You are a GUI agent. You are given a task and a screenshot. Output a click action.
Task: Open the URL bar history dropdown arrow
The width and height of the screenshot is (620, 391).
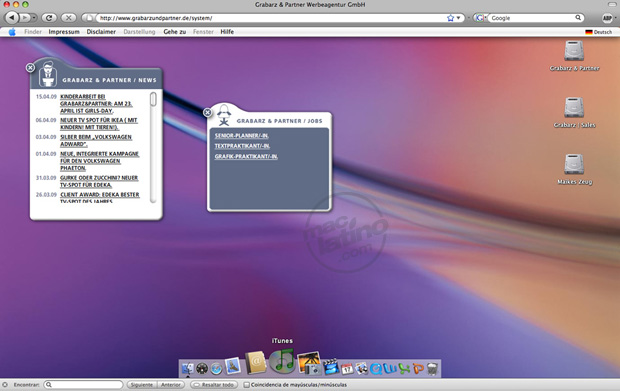[x=459, y=18]
